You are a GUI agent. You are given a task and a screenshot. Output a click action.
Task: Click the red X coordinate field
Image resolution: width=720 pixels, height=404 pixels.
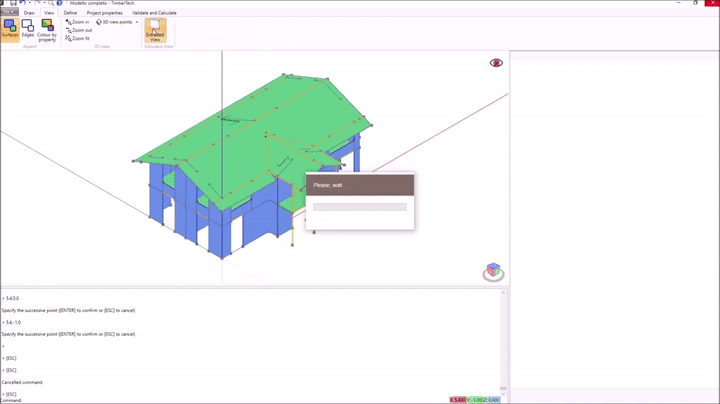coord(458,400)
